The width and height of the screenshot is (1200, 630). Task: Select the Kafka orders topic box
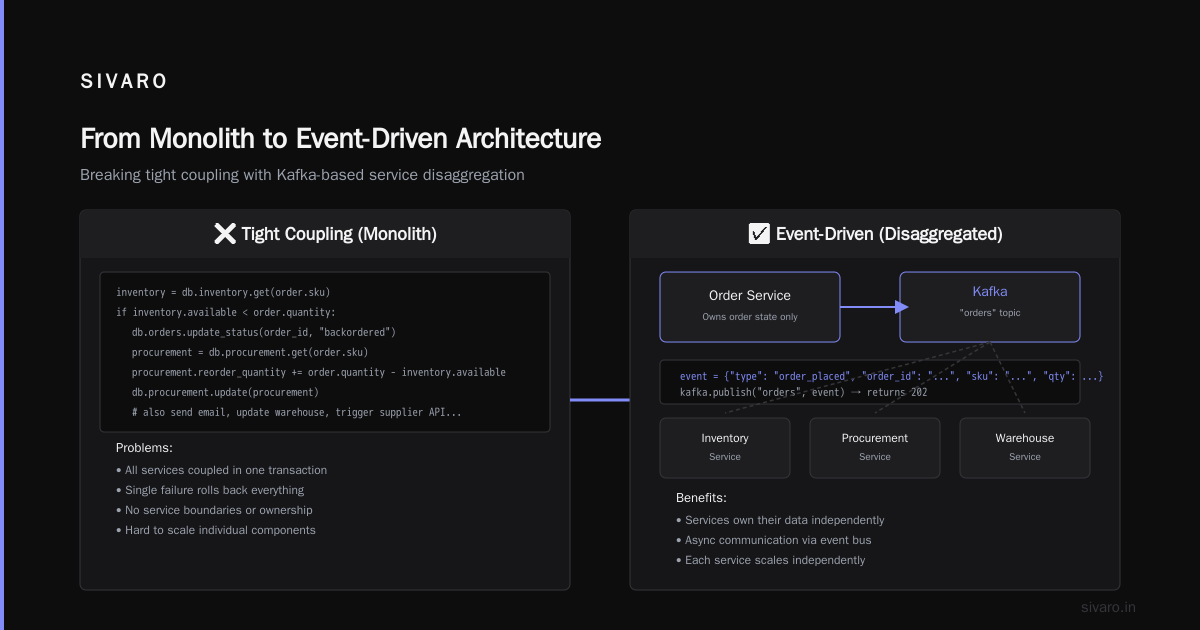[x=990, y=307]
